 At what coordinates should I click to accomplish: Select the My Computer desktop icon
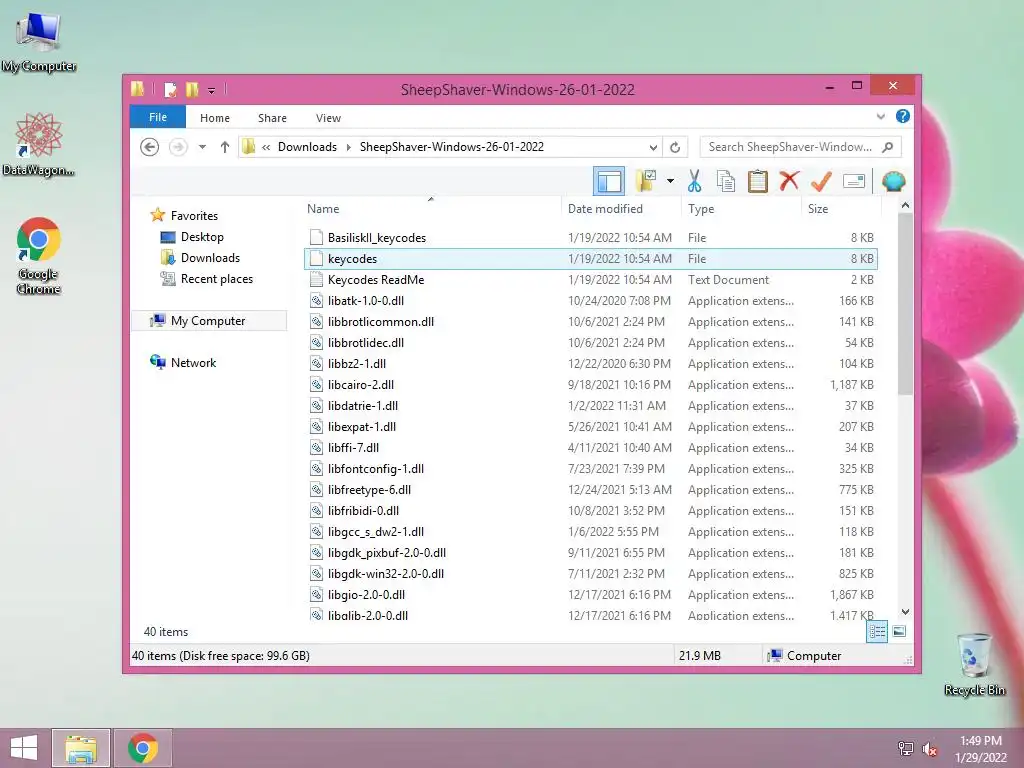pos(39,42)
